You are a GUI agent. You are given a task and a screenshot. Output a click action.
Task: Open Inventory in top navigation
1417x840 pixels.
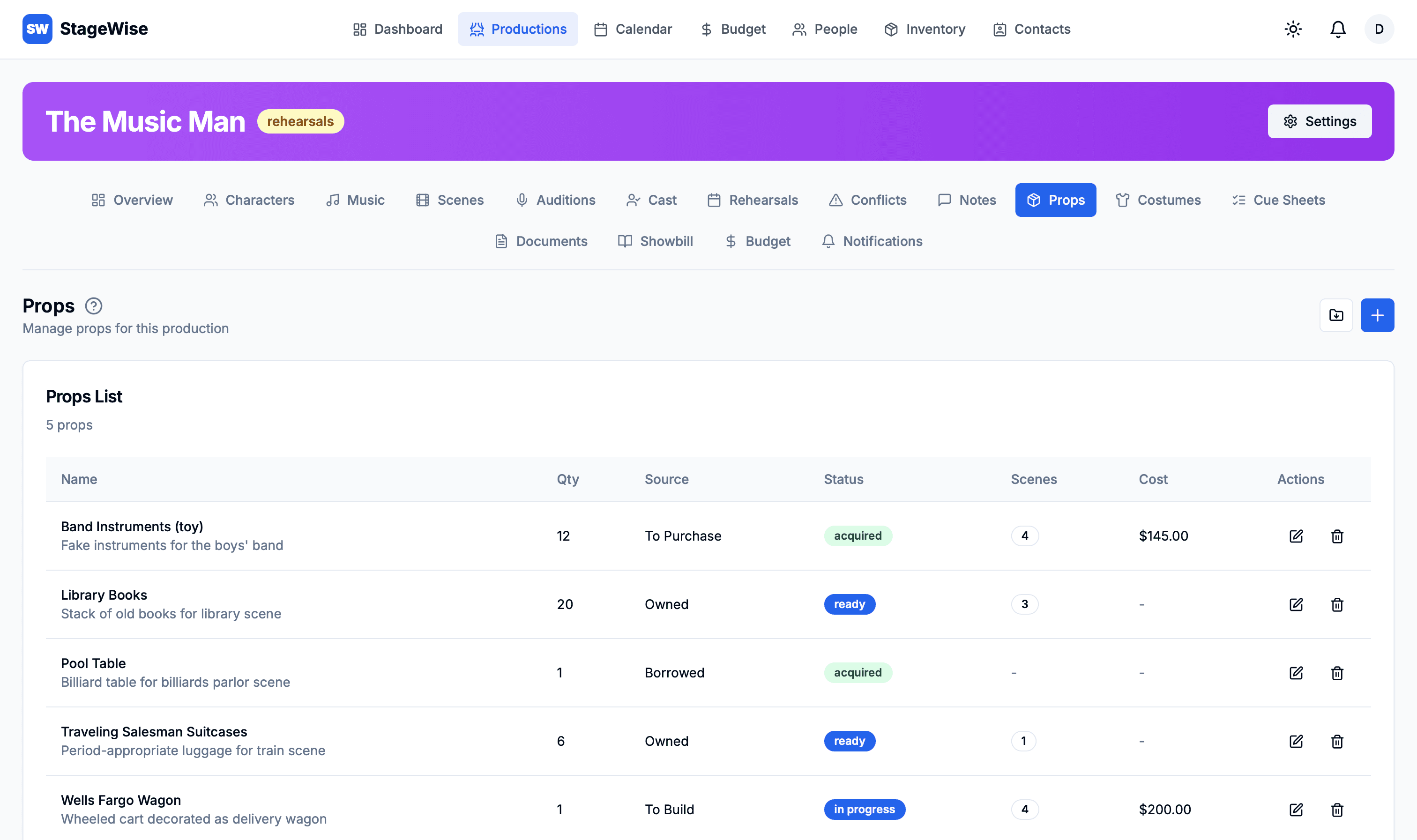coord(925,29)
